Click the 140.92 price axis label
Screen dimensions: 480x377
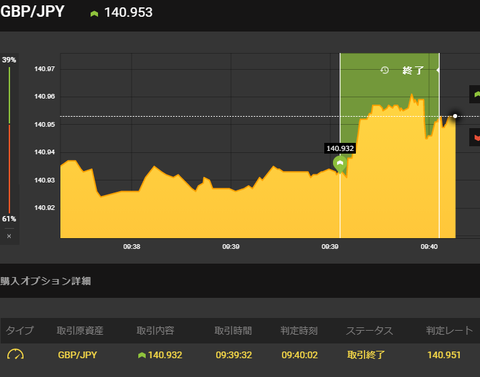pyautogui.click(x=44, y=208)
